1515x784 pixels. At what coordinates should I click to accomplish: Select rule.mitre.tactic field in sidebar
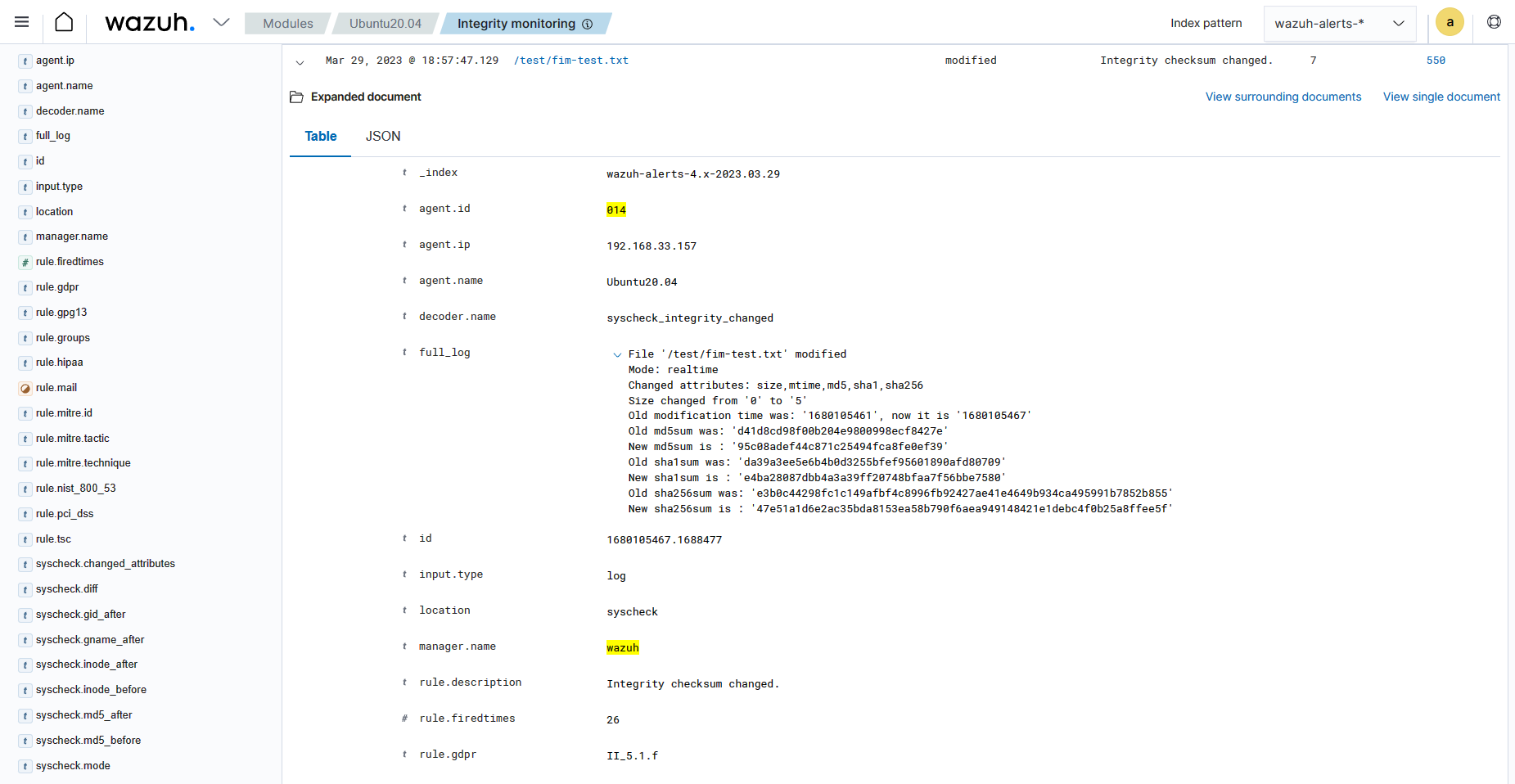pyautogui.click(x=72, y=439)
